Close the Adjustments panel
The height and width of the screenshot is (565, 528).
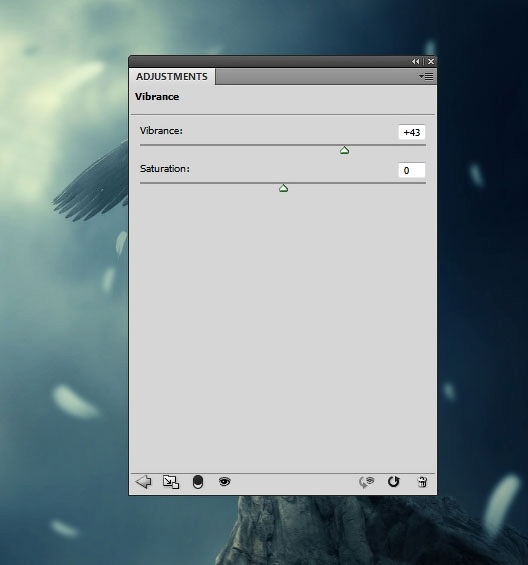point(431,62)
